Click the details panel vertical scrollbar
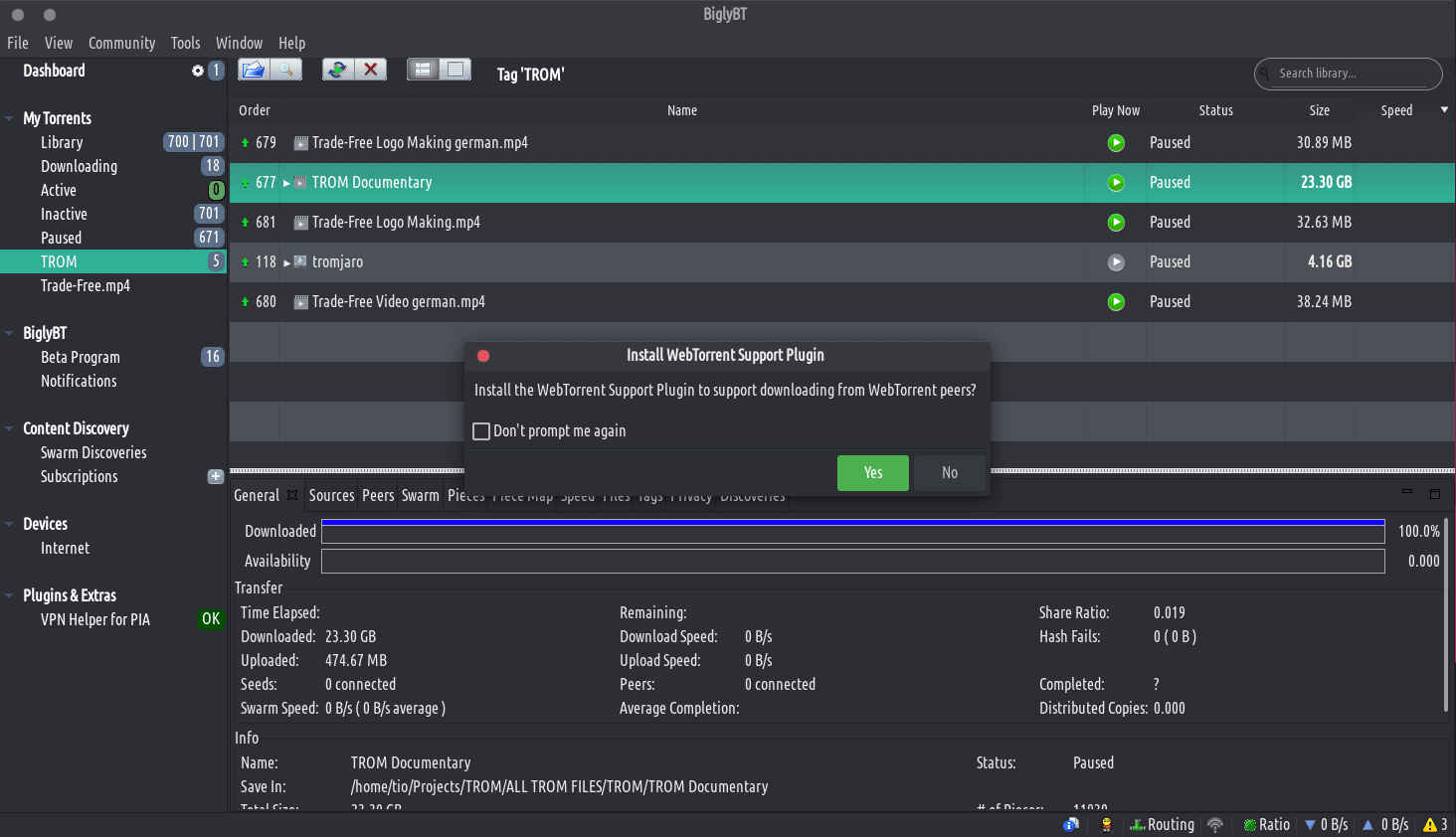The height and width of the screenshot is (837, 1456). 1446,614
